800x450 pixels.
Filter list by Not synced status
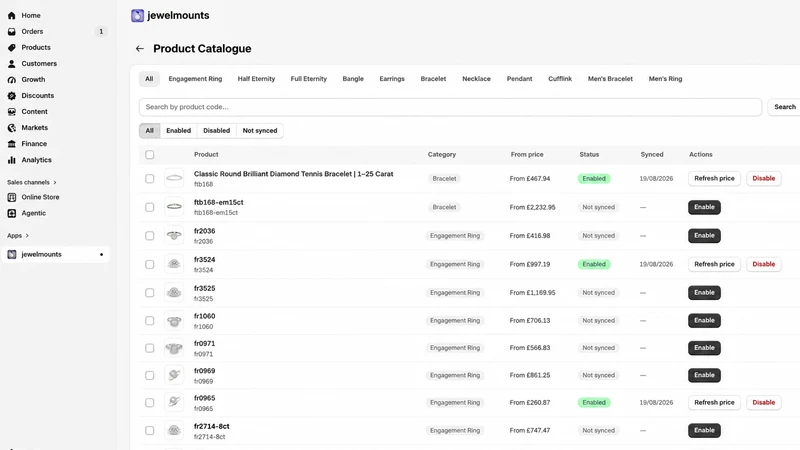[x=260, y=131]
